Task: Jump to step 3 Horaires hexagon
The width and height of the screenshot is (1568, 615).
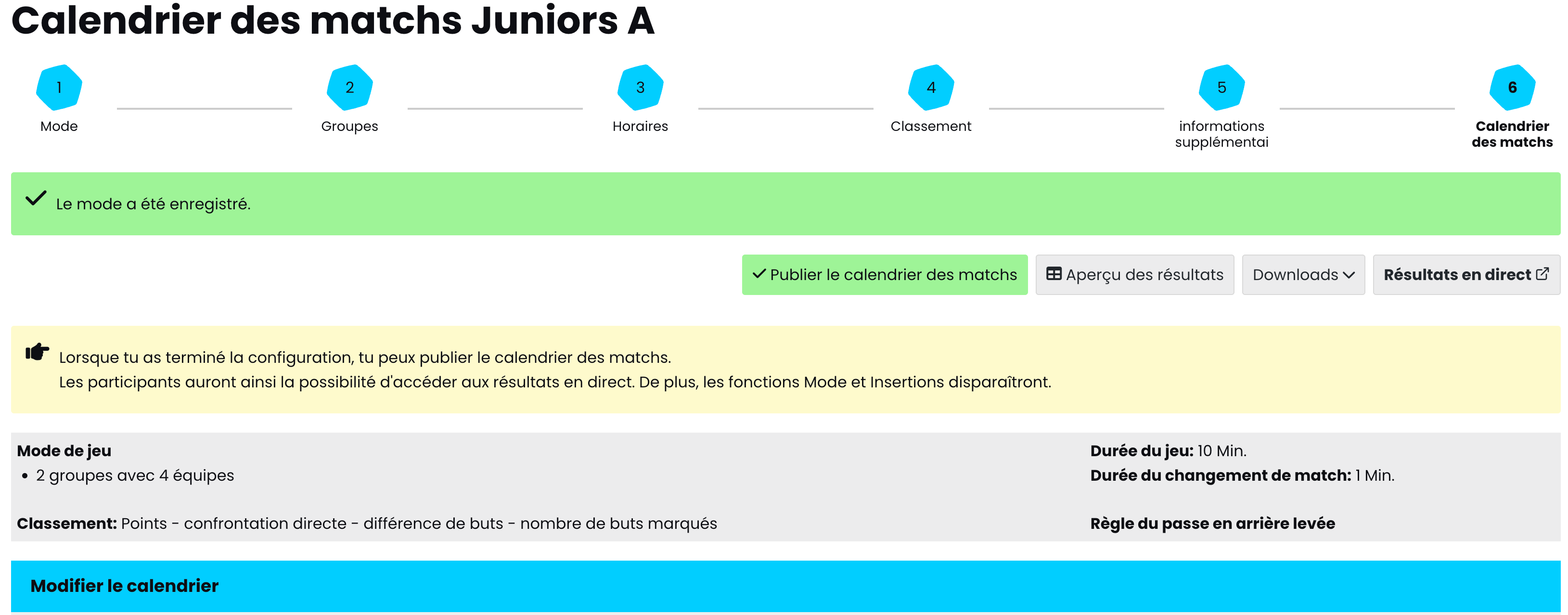Action: pos(640,88)
